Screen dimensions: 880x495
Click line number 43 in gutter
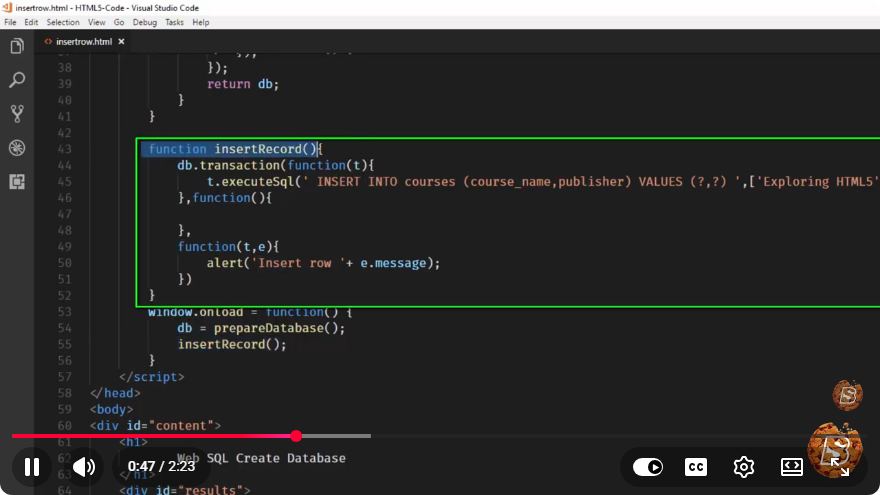click(65, 149)
